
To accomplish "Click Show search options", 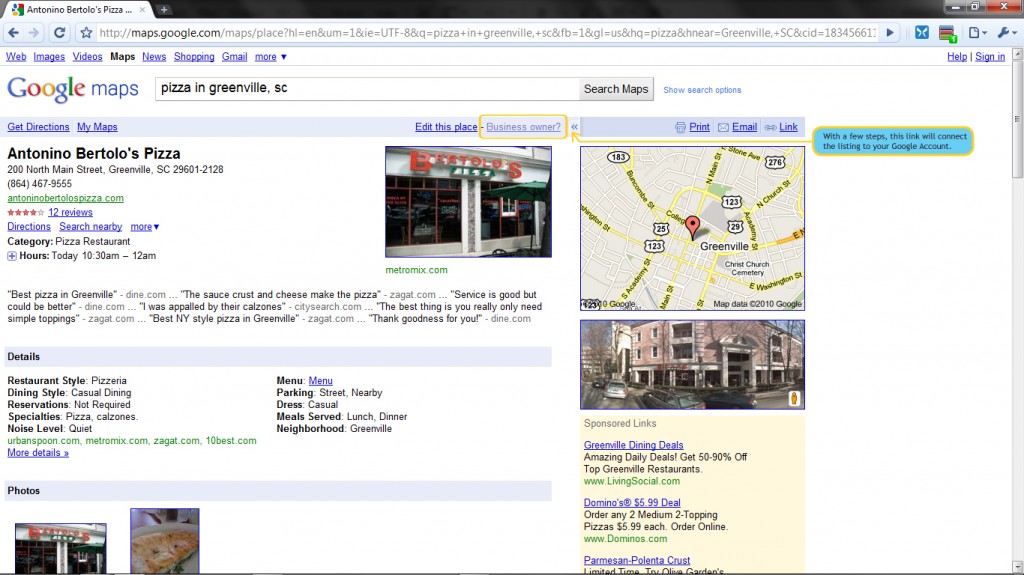I will coord(702,90).
